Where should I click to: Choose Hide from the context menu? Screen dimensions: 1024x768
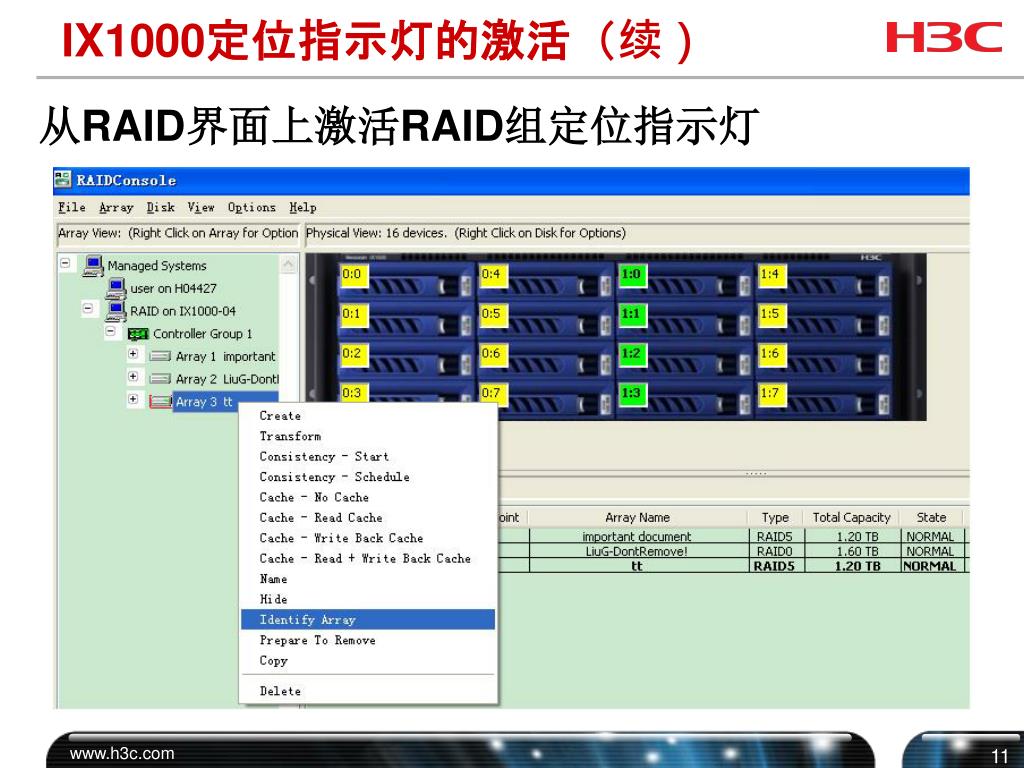[368, 599]
